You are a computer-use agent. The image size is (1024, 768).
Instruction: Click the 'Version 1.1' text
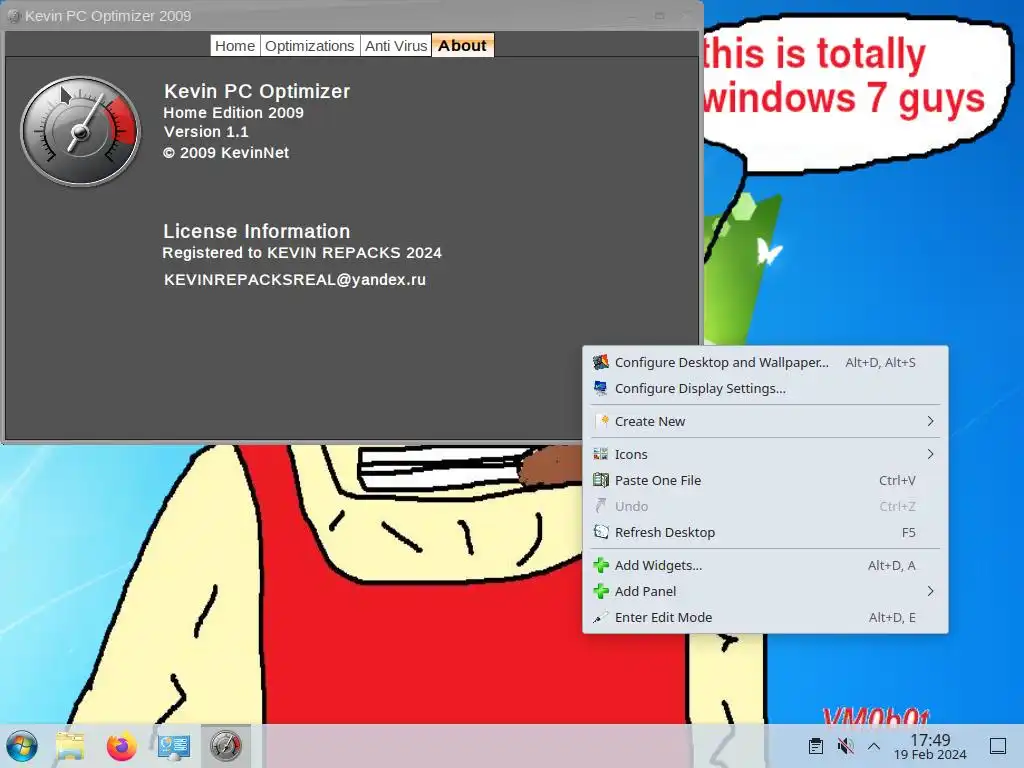206,132
